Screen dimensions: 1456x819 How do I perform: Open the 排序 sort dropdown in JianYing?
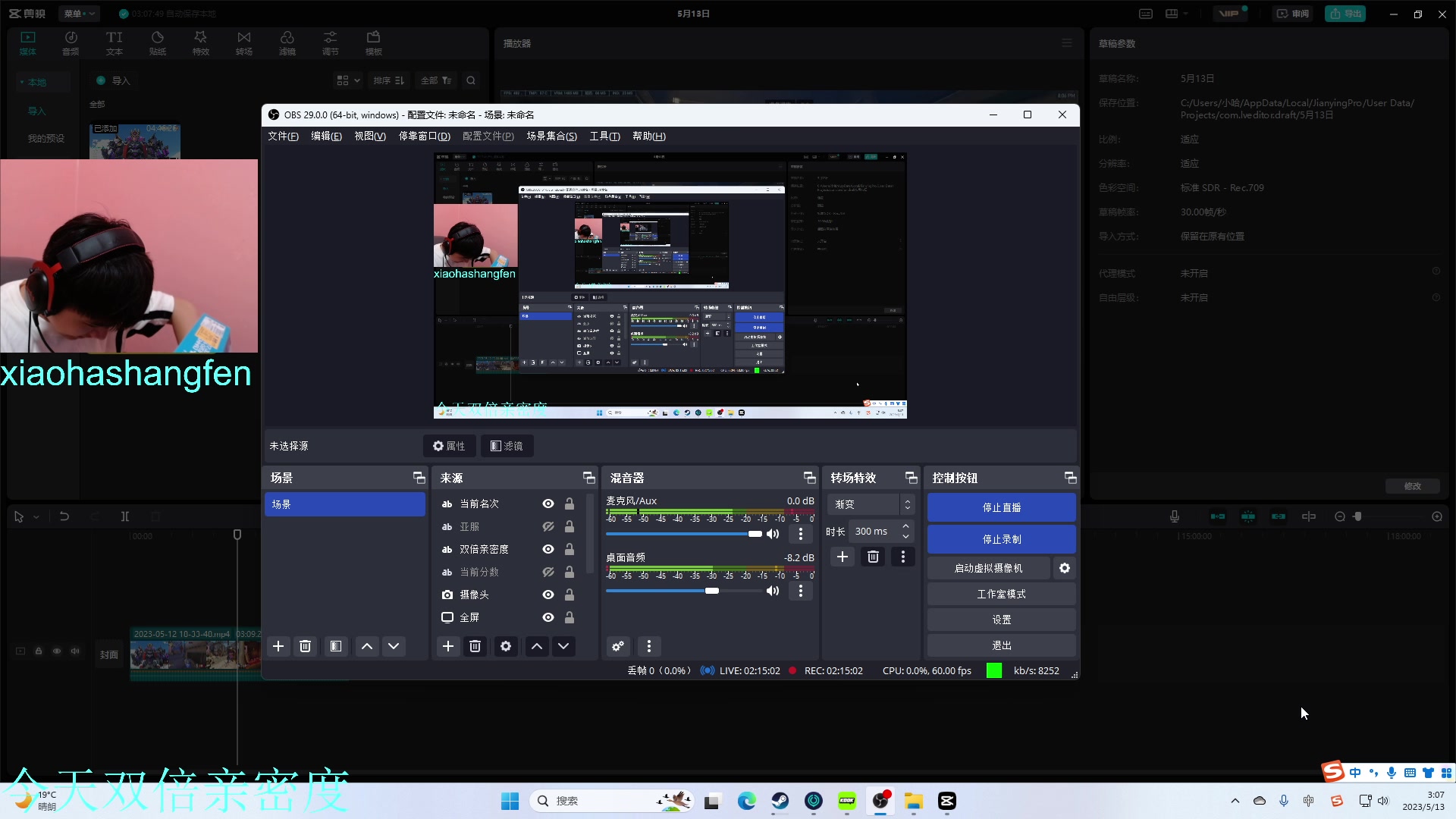click(x=389, y=80)
